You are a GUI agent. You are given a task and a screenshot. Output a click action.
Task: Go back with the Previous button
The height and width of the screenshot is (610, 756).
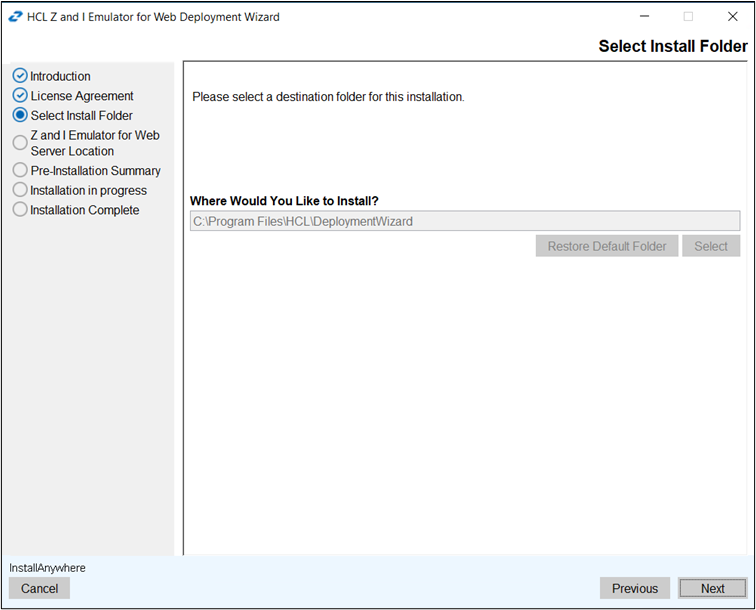coord(635,589)
